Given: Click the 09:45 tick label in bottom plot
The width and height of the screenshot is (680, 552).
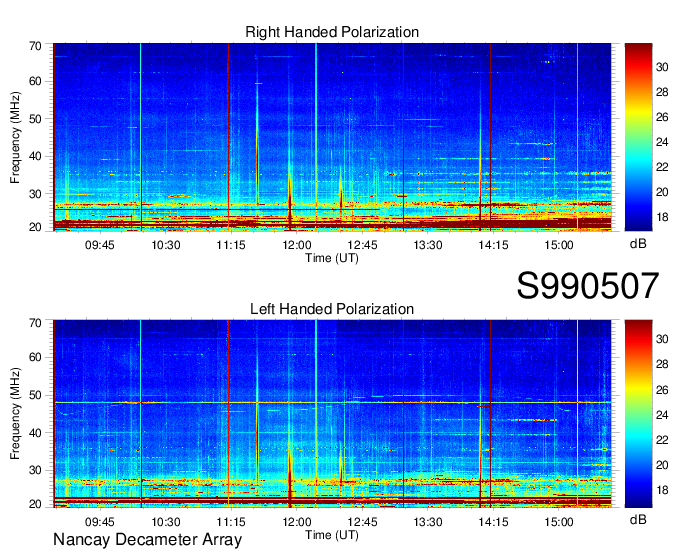Looking at the screenshot, I should pyautogui.click(x=100, y=522).
